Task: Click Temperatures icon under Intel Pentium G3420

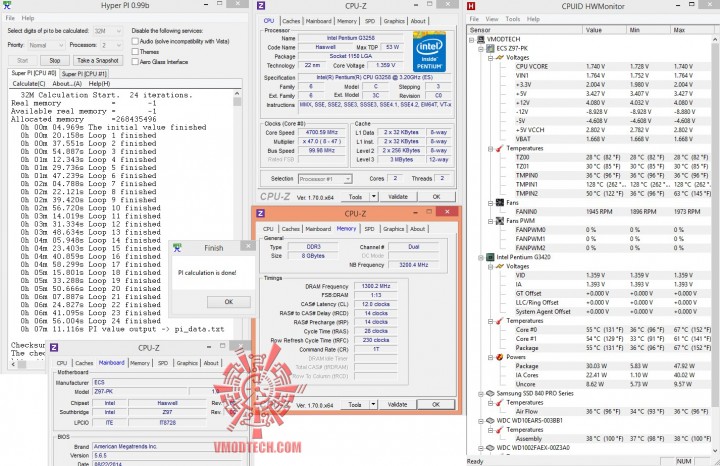Action: [x=500, y=321]
